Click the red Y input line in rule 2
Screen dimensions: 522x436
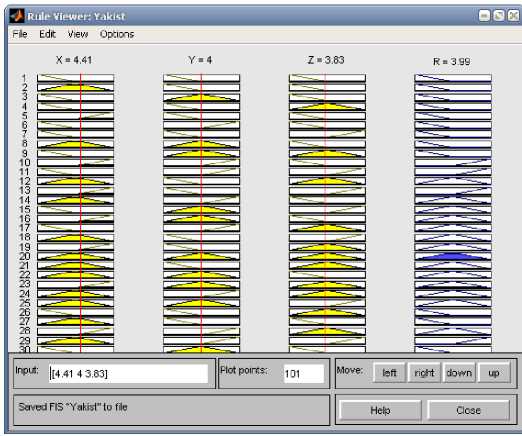pos(201,87)
